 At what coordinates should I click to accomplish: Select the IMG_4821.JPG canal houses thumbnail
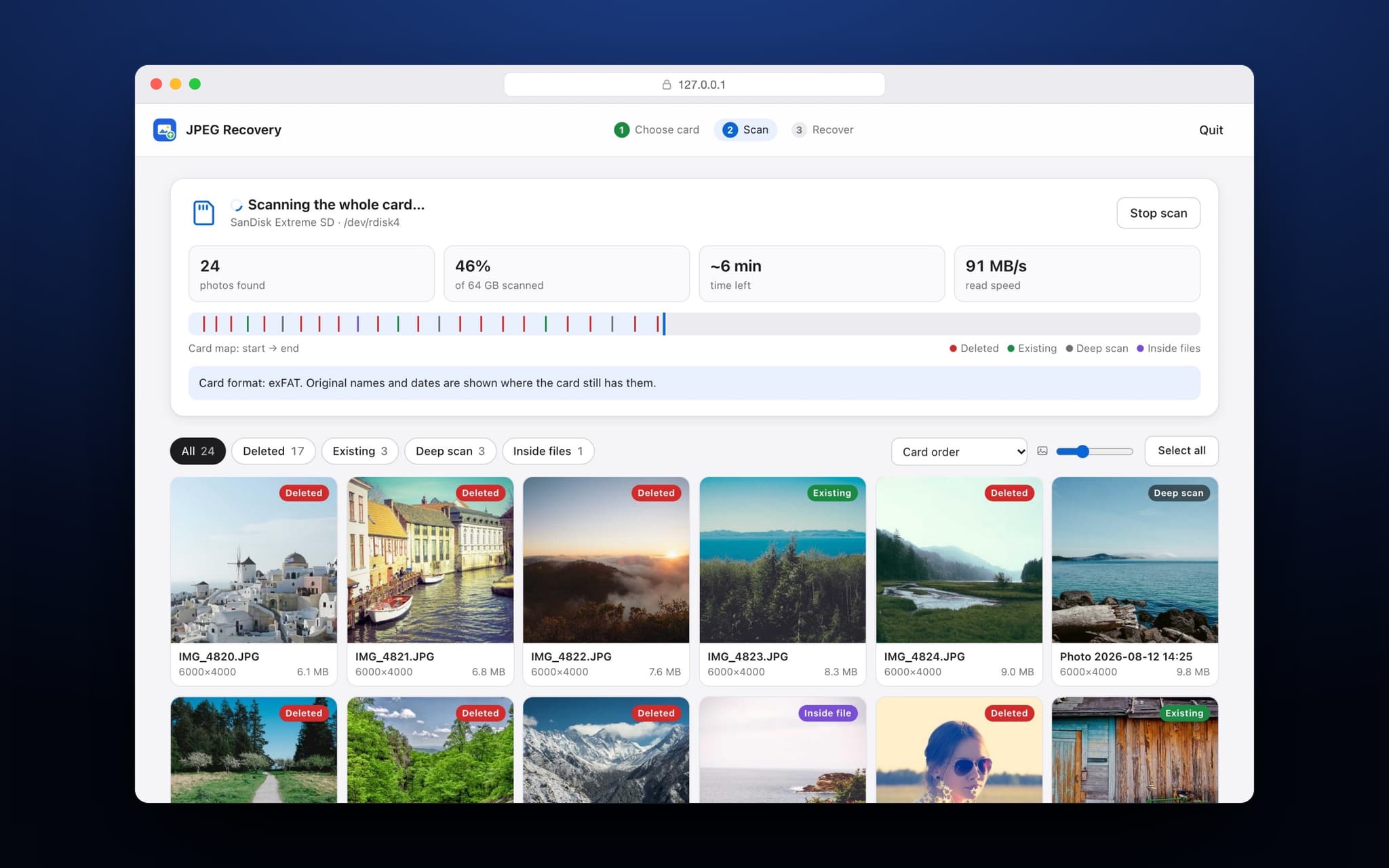pyautogui.click(x=430, y=560)
